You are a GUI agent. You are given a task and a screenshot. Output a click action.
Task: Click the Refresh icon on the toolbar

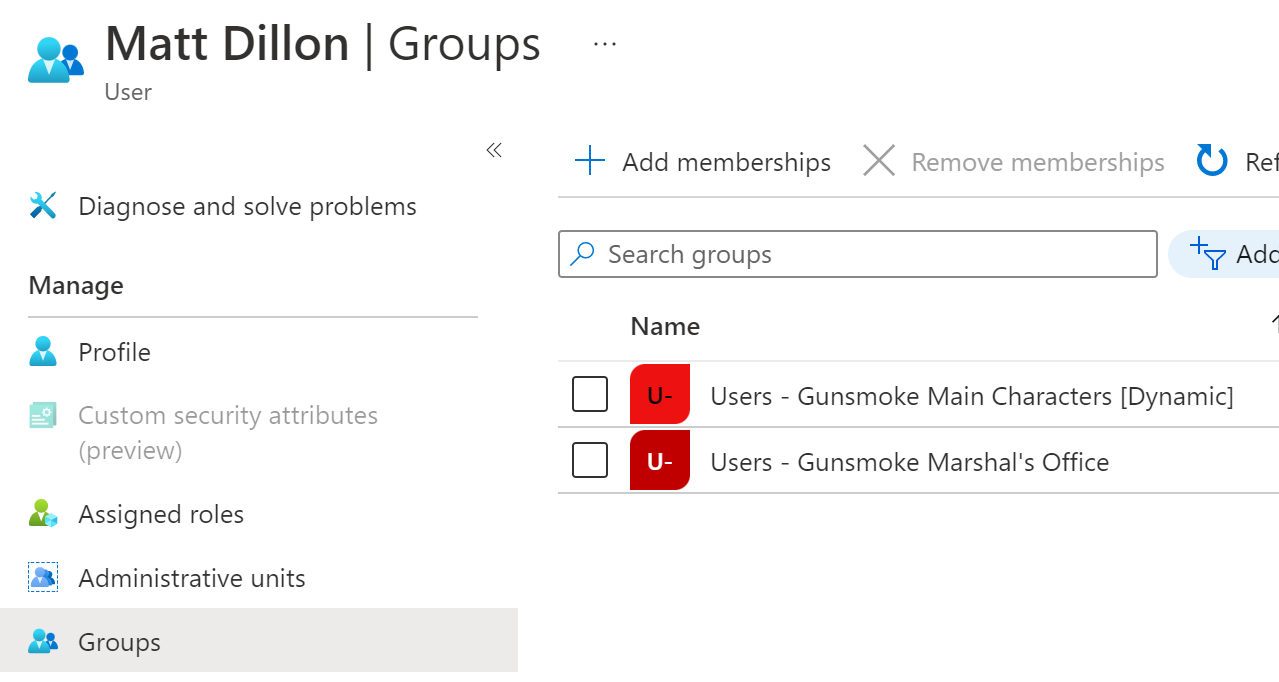click(1211, 160)
